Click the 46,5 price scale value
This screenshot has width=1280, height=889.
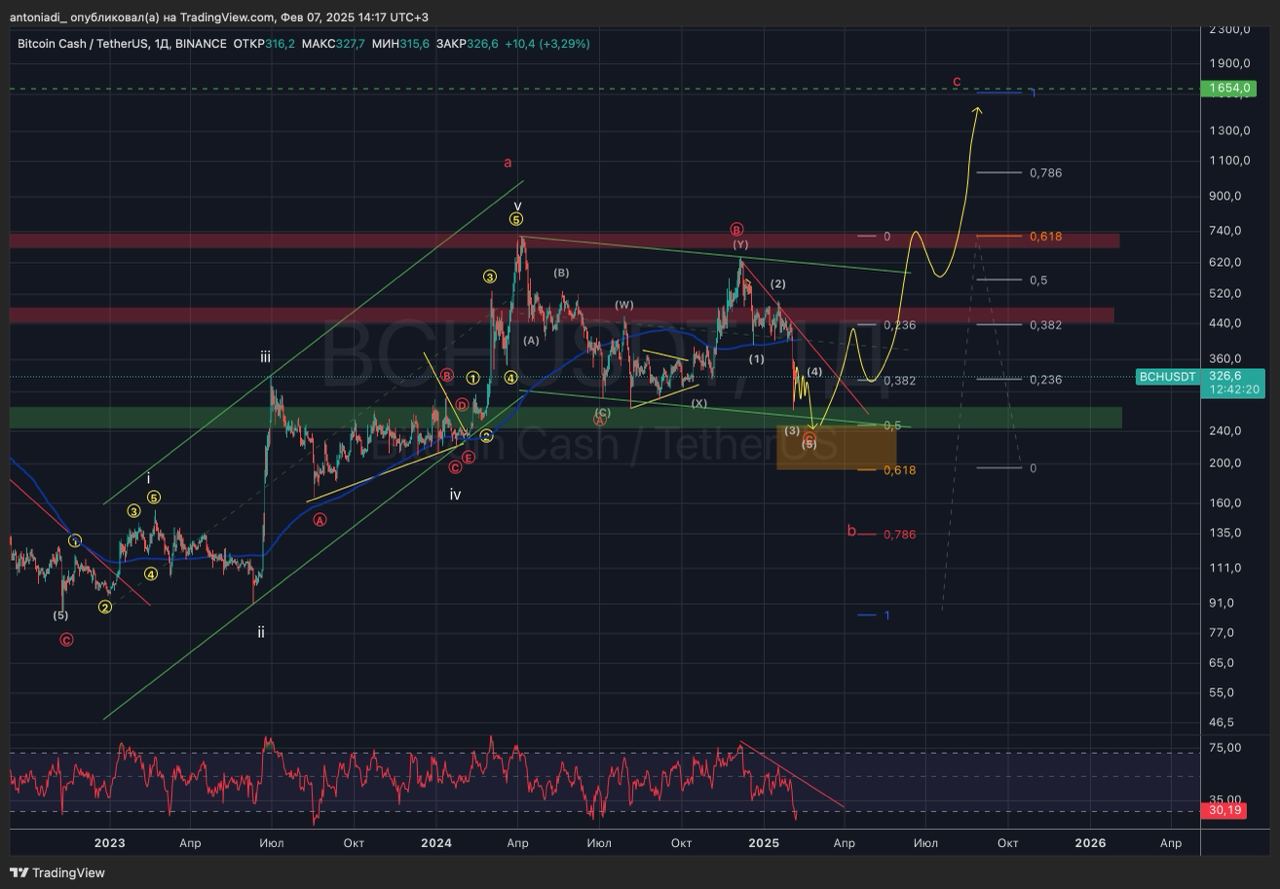[1222, 722]
